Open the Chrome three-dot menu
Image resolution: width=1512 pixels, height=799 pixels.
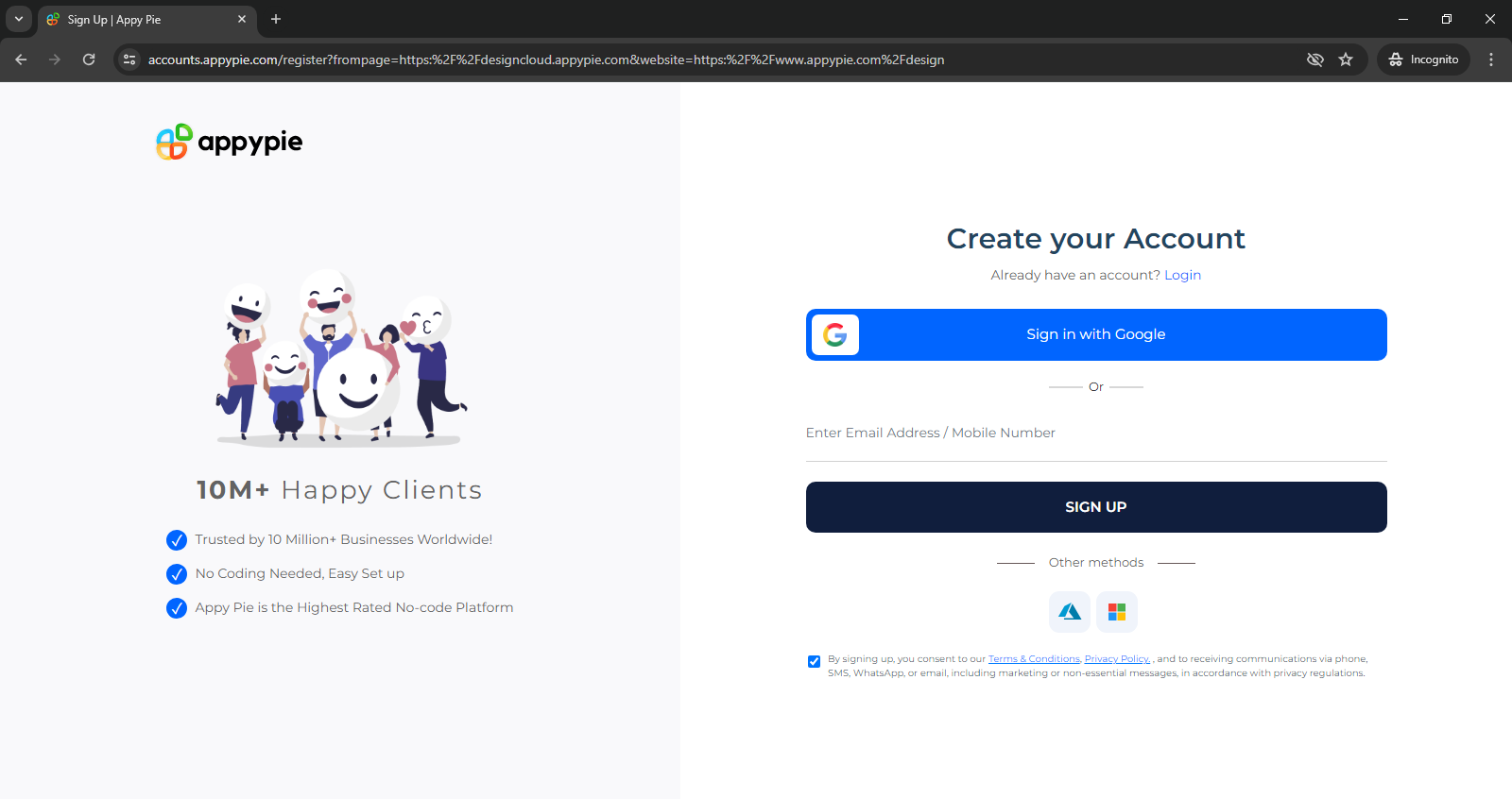[1491, 59]
